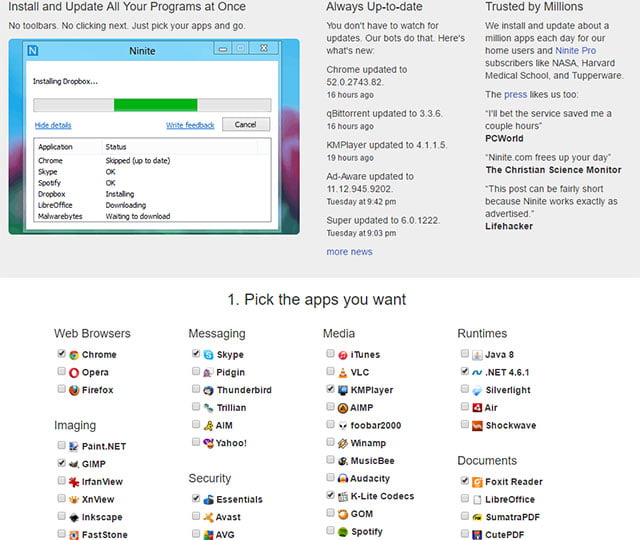Uncheck the KMPlayer checkbox
The image size is (640, 540).
tap(330, 390)
